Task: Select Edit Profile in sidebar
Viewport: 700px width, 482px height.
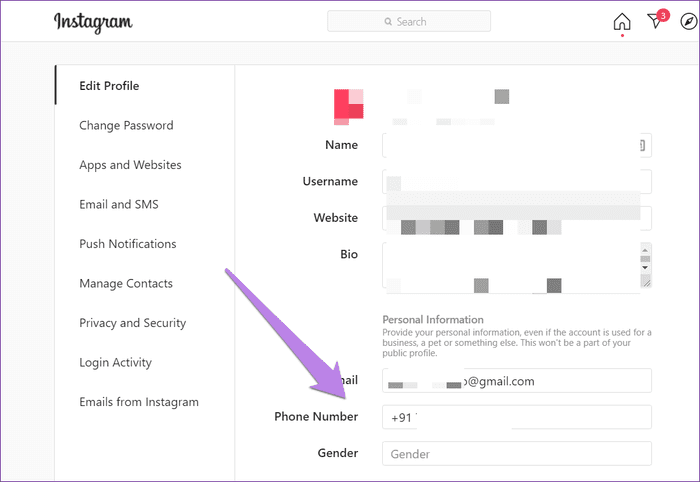Action: 109,86
